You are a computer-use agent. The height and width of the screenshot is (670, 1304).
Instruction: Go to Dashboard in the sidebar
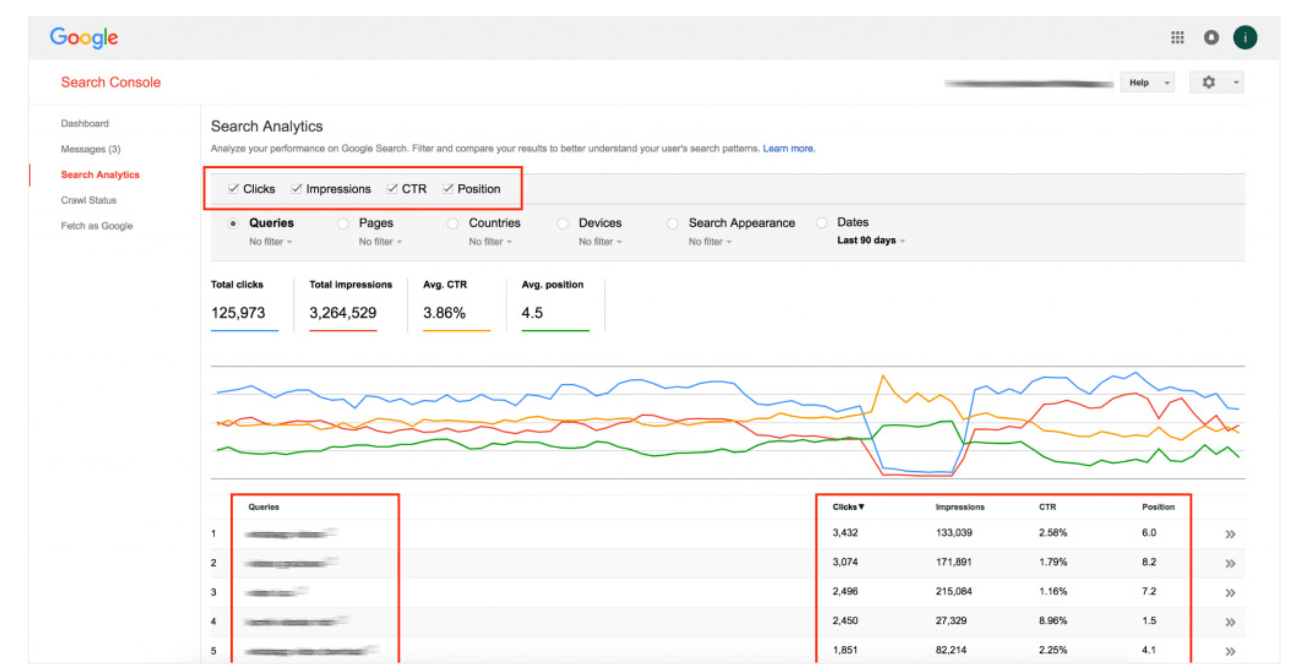[85, 124]
